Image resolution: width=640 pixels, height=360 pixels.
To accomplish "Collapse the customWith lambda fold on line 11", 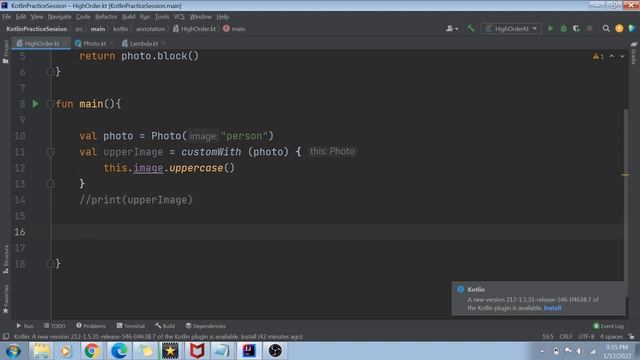I will [x=51, y=152].
